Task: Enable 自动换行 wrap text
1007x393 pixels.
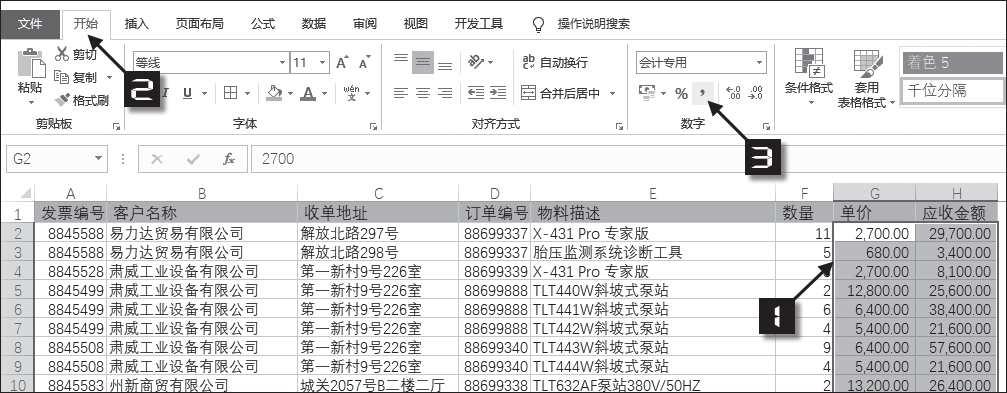Action: coord(556,62)
